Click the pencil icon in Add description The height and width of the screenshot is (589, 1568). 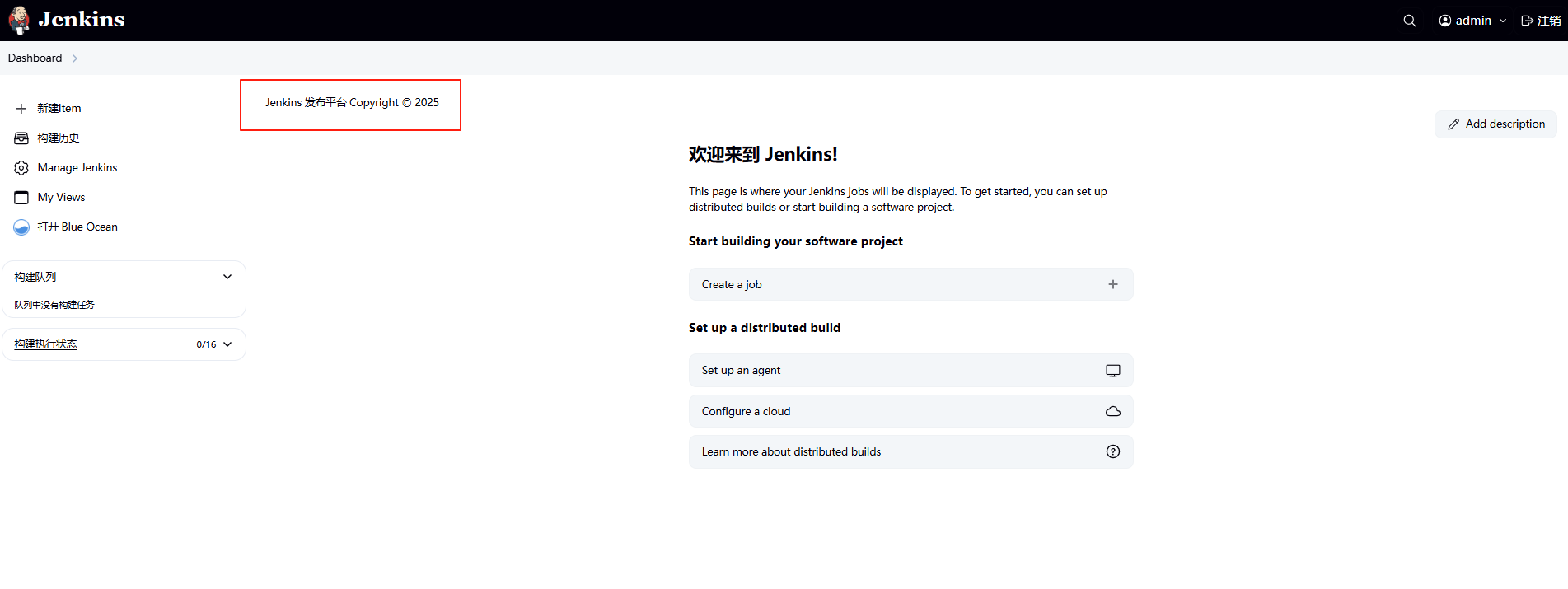coord(1453,124)
